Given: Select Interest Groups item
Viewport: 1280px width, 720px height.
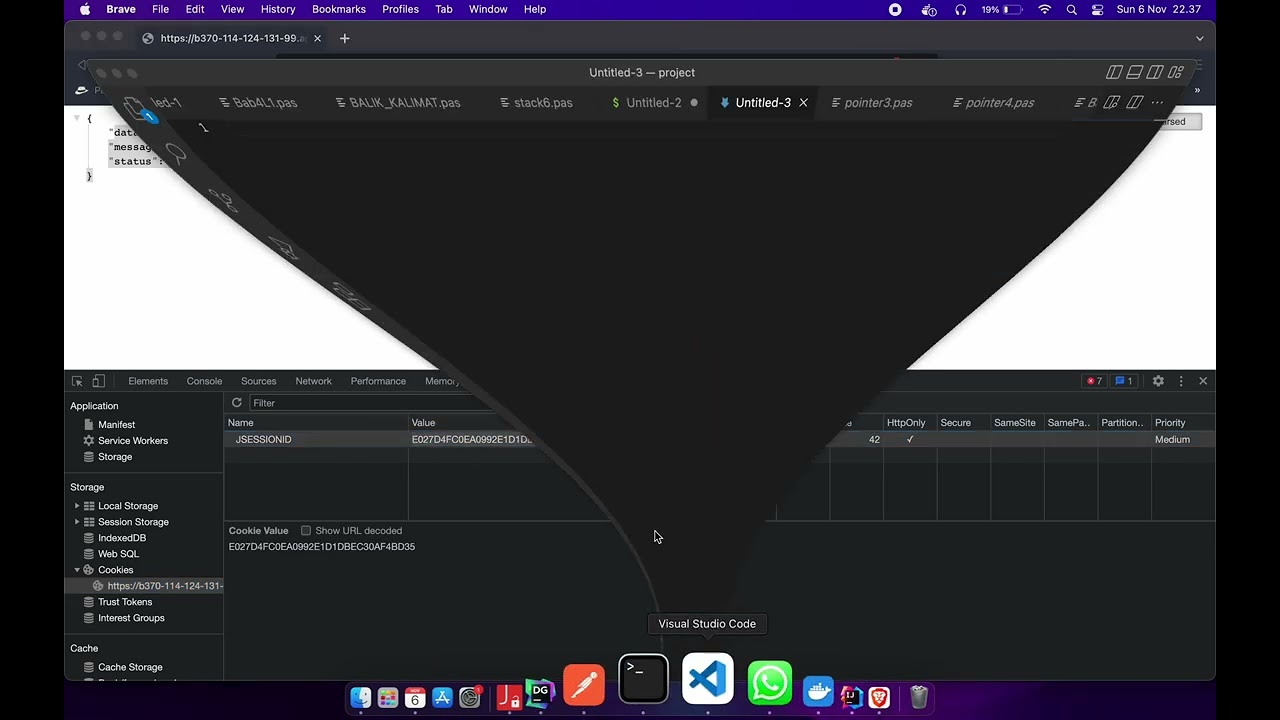Looking at the screenshot, I should [x=131, y=618].
